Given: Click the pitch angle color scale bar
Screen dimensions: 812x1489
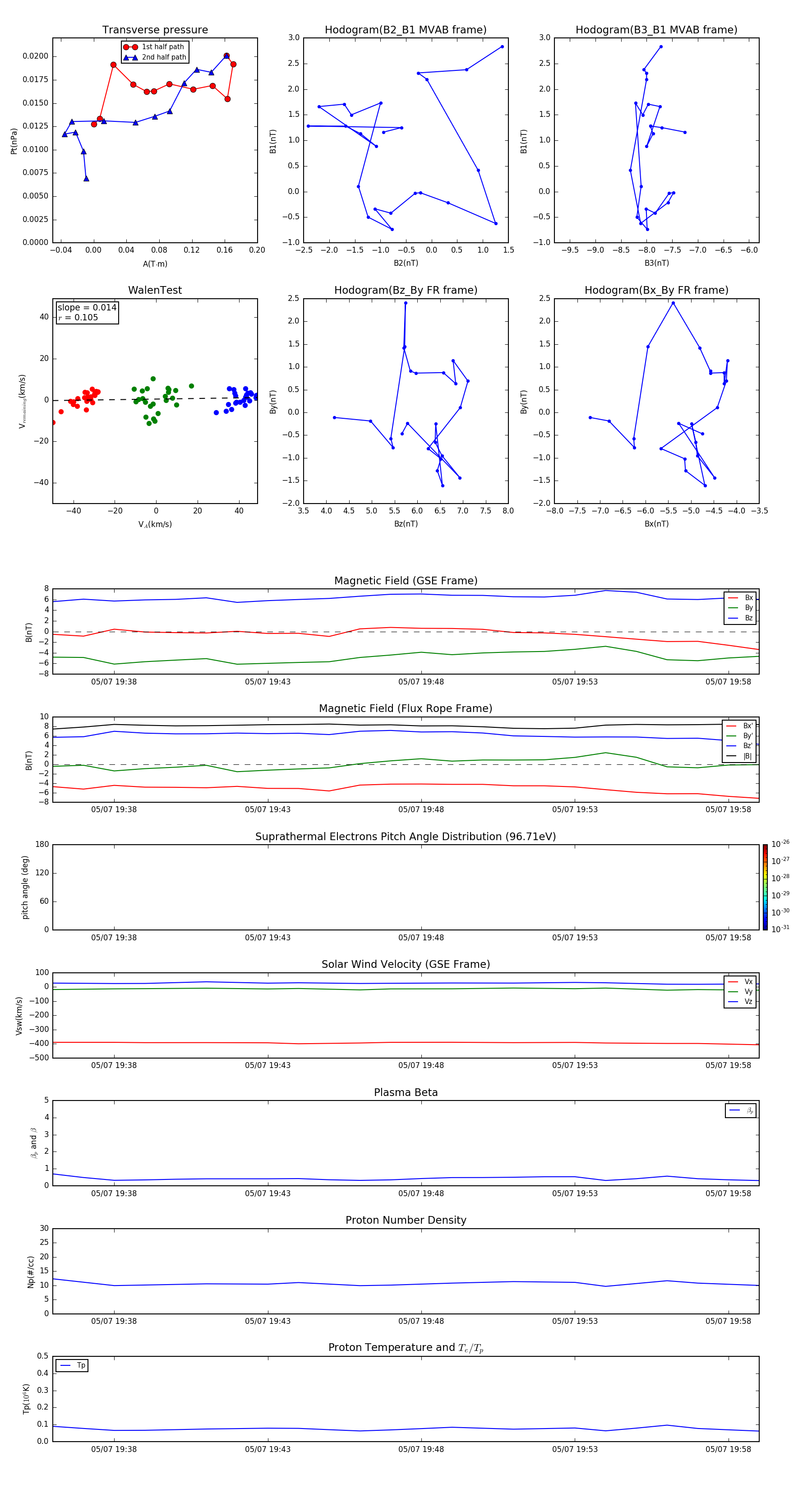Looking at the screenshot, I should 765,887.
